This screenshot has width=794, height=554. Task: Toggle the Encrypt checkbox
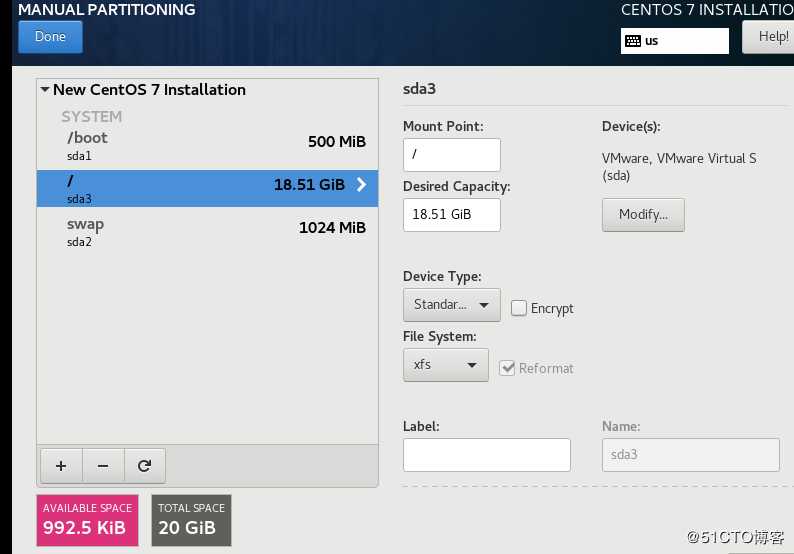pyautogui.click(x=519, y=308)
